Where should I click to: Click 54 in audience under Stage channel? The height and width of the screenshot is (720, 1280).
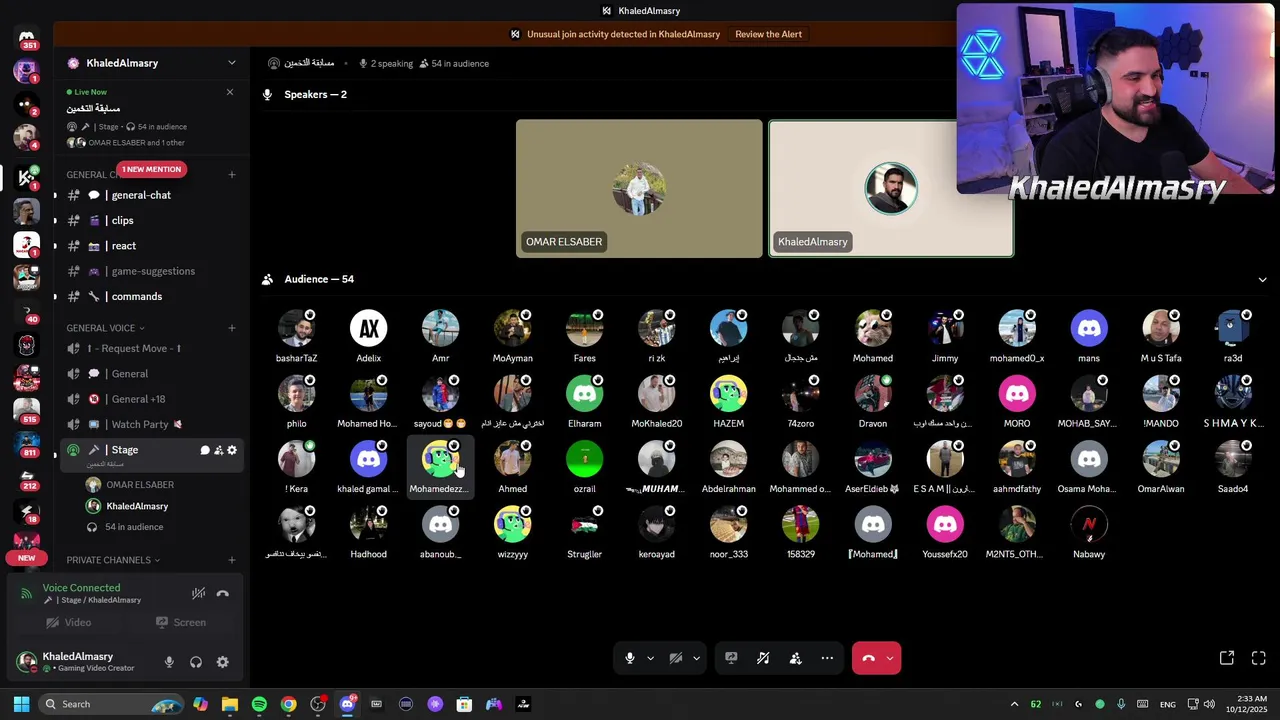(134, 527)
